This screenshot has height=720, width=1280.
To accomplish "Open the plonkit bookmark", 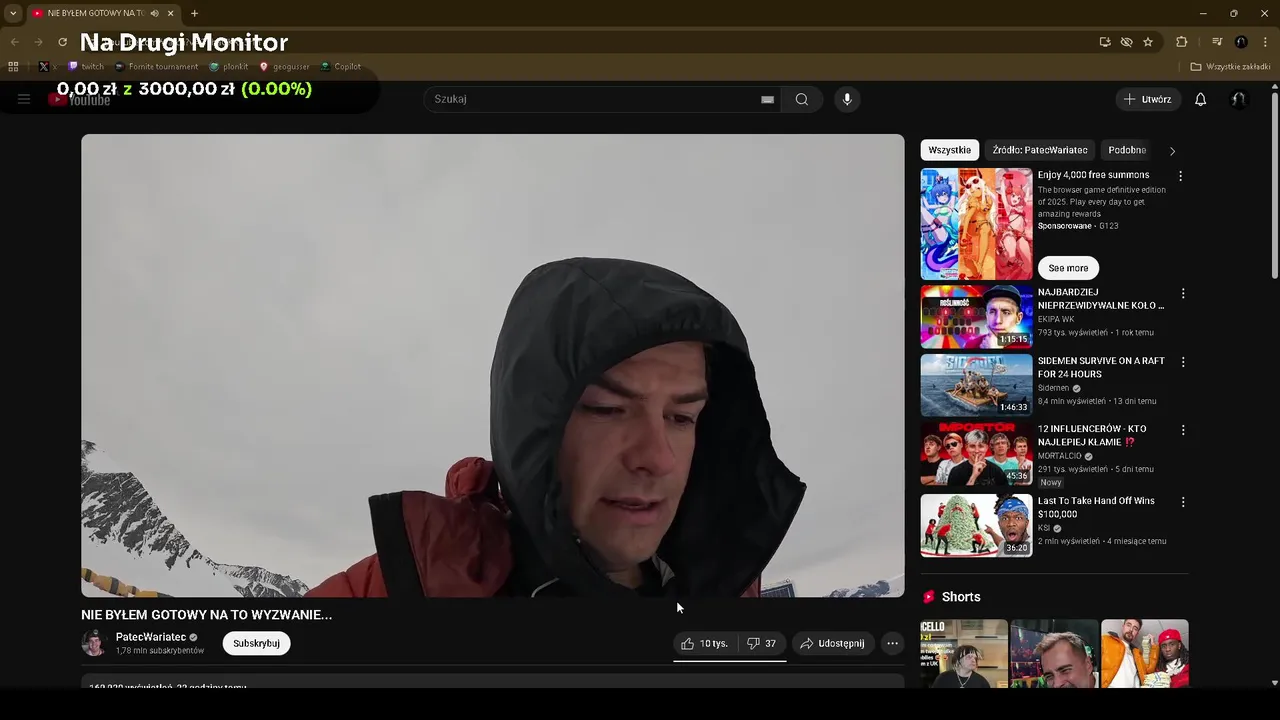I will pyautogui.click(x=229, y=67).
